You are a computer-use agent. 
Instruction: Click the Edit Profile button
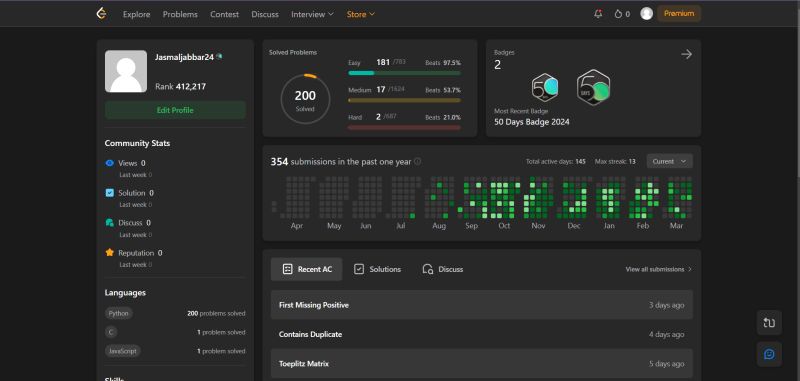click(175, 110)
